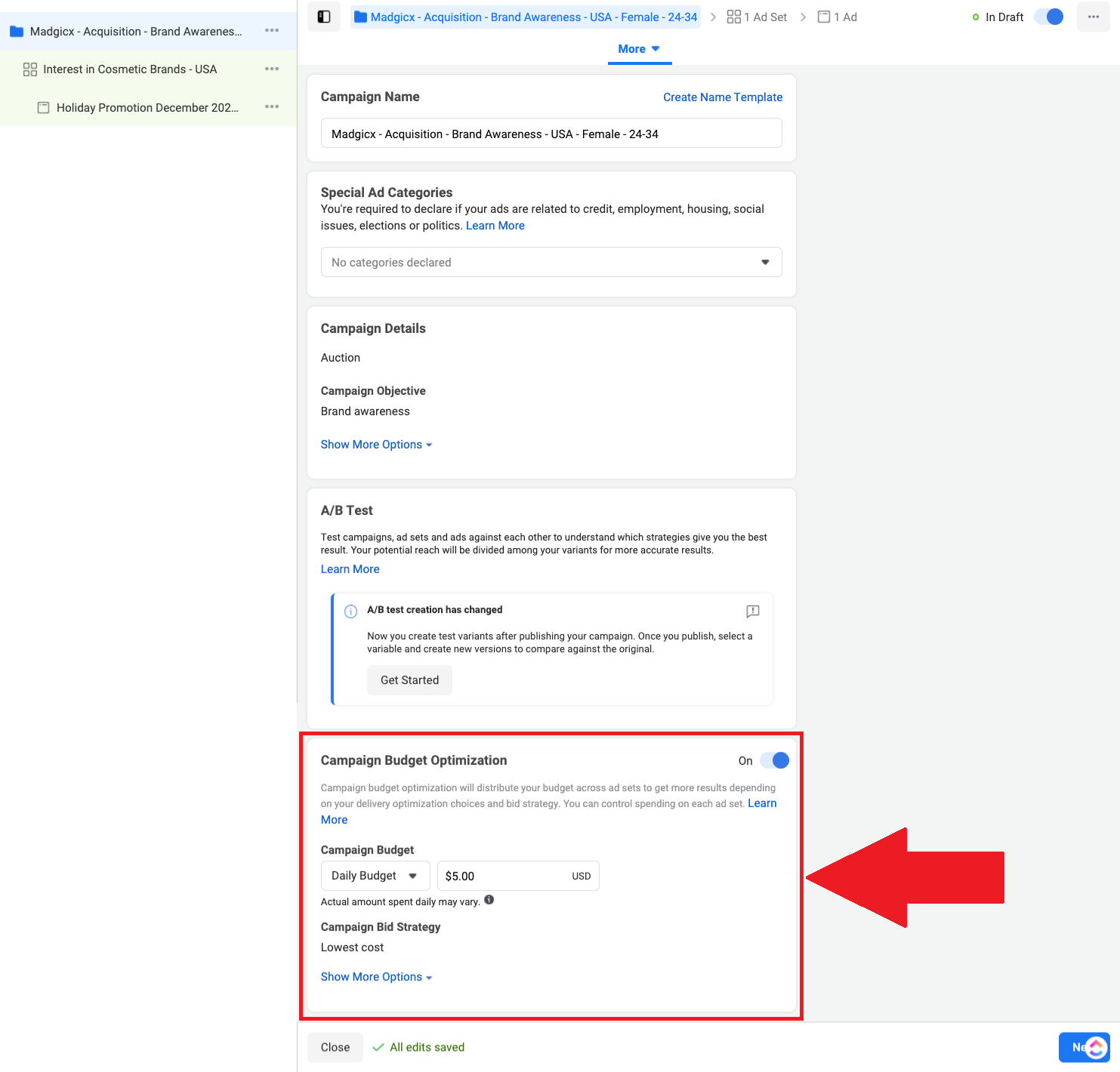
Task: Open options for Interest in Cosmetic Brands ad set
Action: [272, 69]
